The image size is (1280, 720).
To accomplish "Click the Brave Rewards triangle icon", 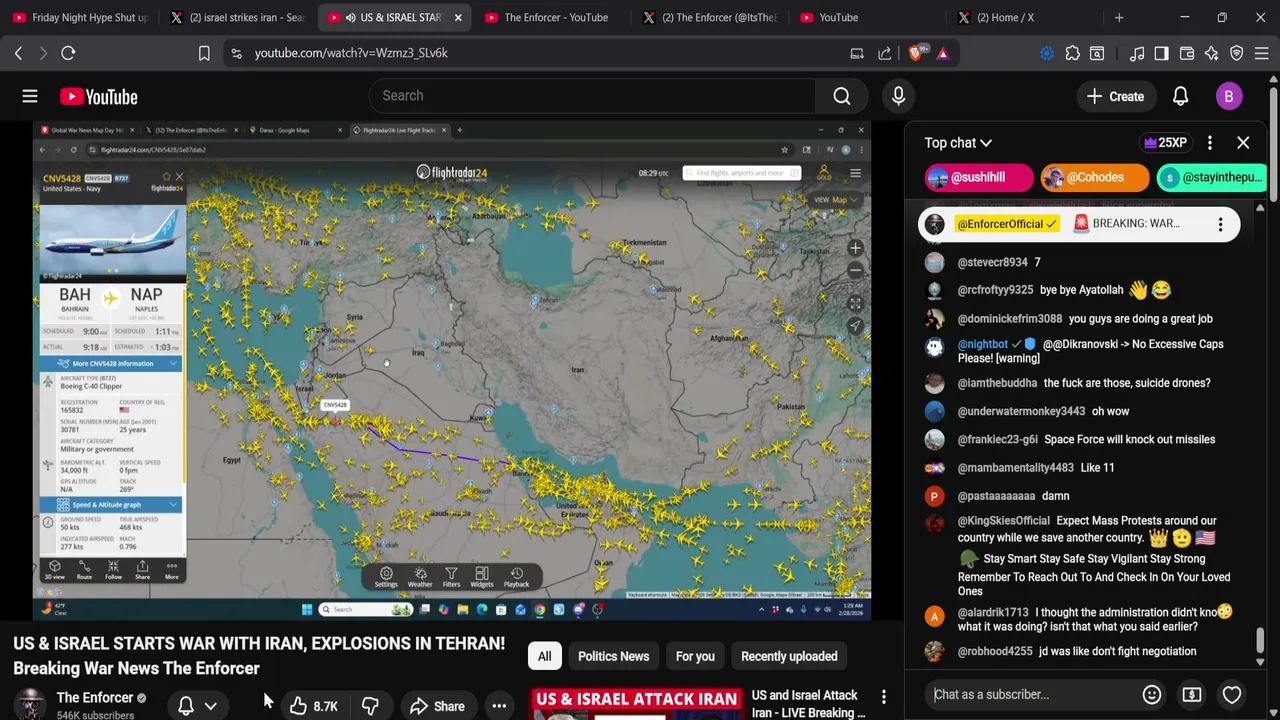I will (943, 53).
